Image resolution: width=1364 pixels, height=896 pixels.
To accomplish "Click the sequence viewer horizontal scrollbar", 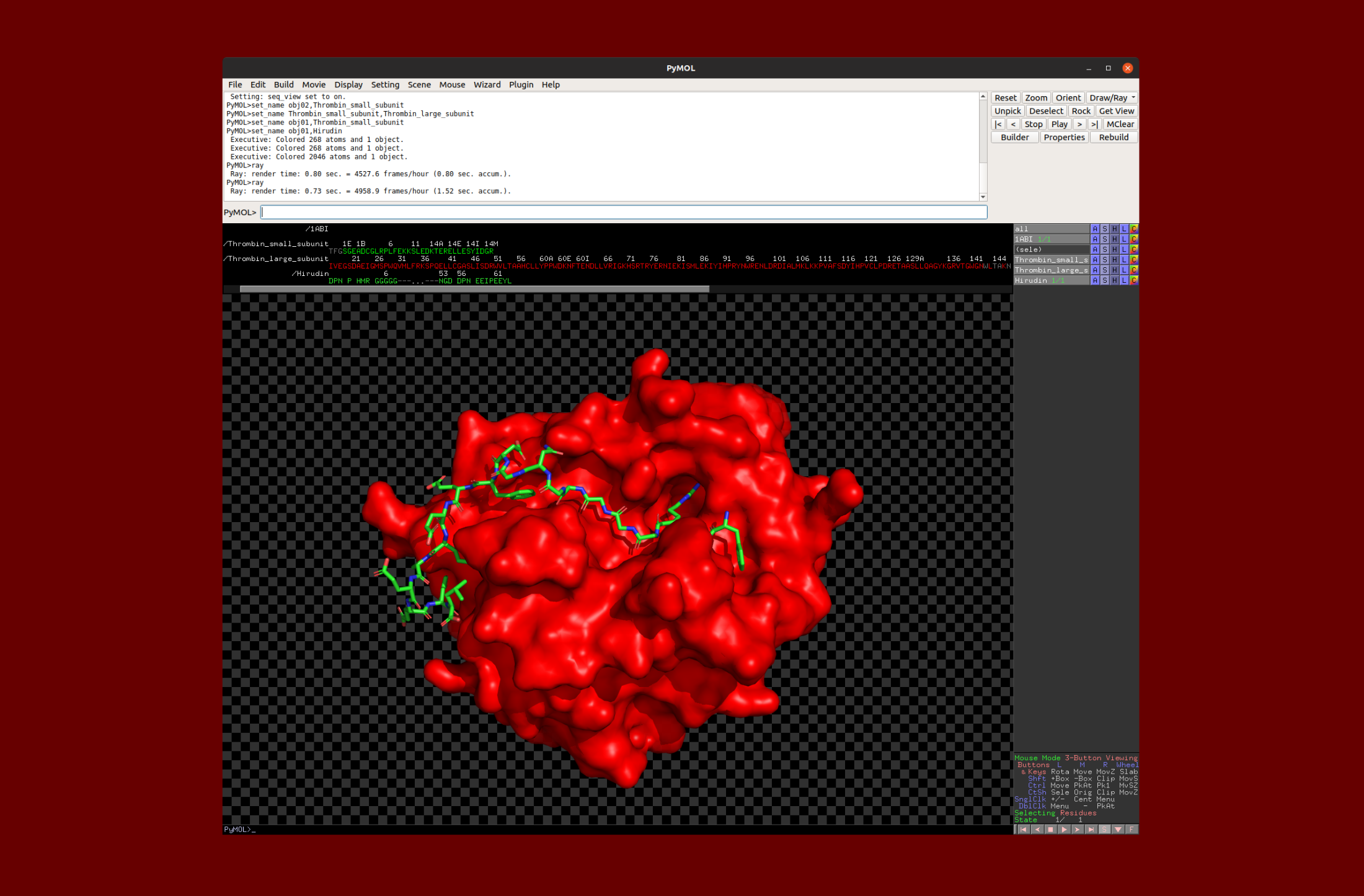I will tap(474, 289).
